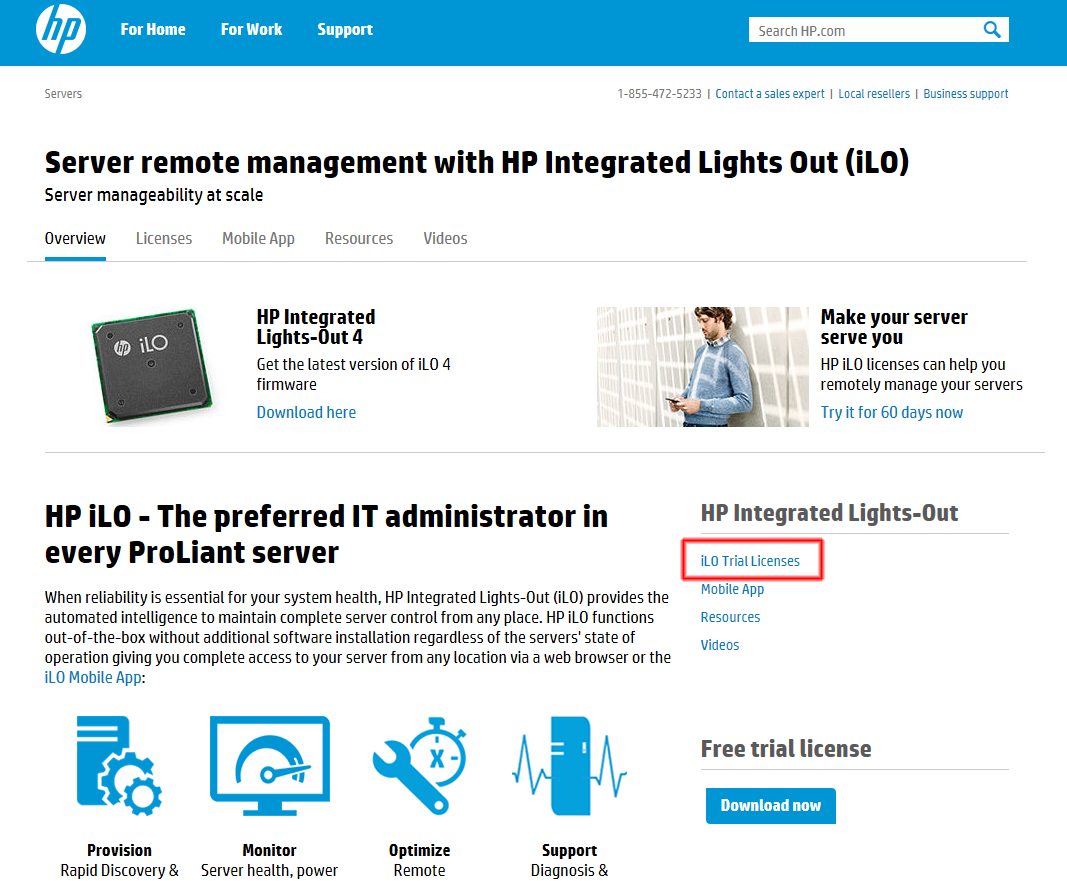Click the iLO Mobile App inline link
This screenshot has width=1067, height=881.
[x=93, y=678]
